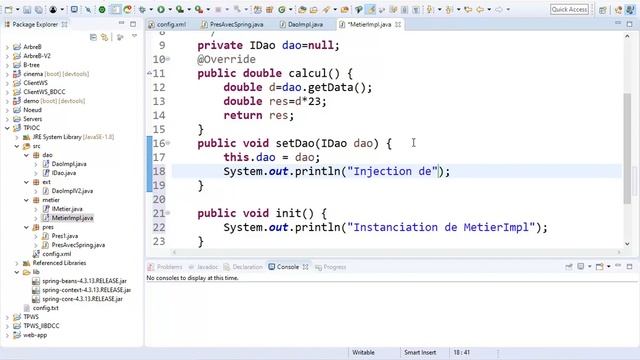
Task: Click the Open Console icon
Action: (599, 267)
